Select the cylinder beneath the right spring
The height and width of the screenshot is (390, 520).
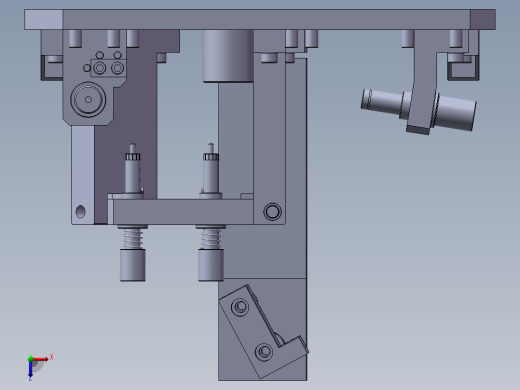point(211,265)
